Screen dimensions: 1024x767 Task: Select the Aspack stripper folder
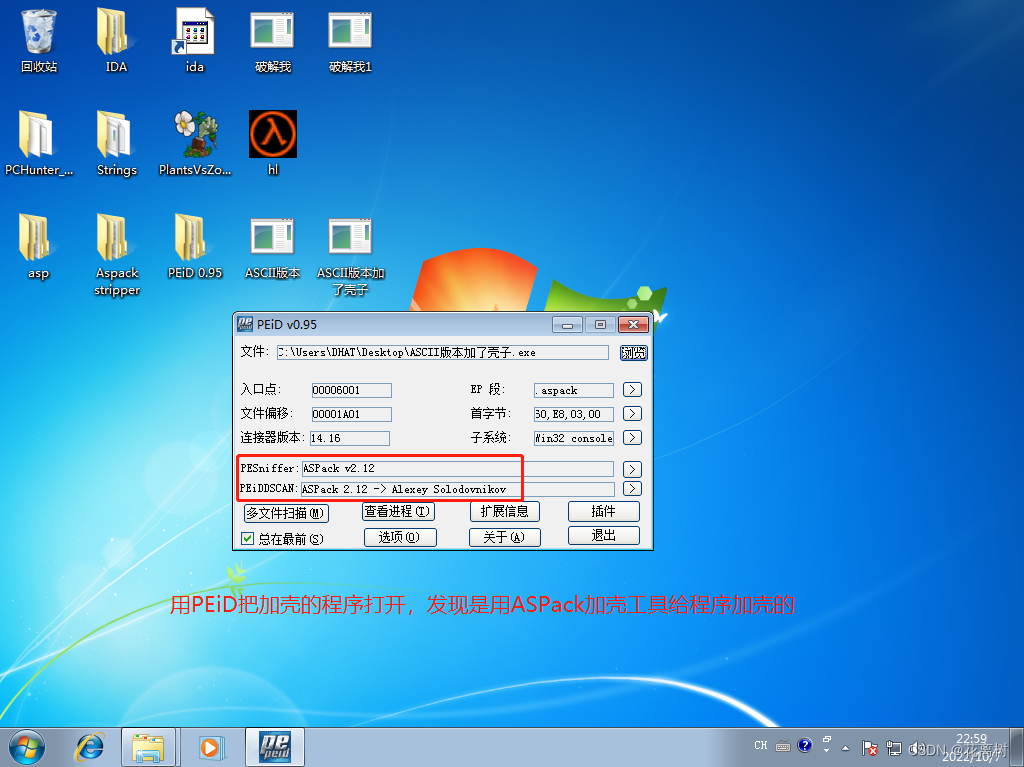click(x=116, y=255)
